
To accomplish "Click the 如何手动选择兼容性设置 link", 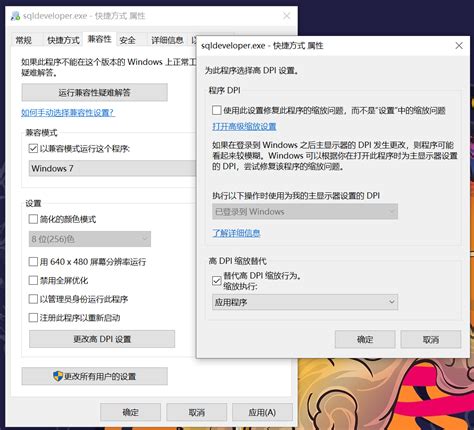I will [68, 113].
